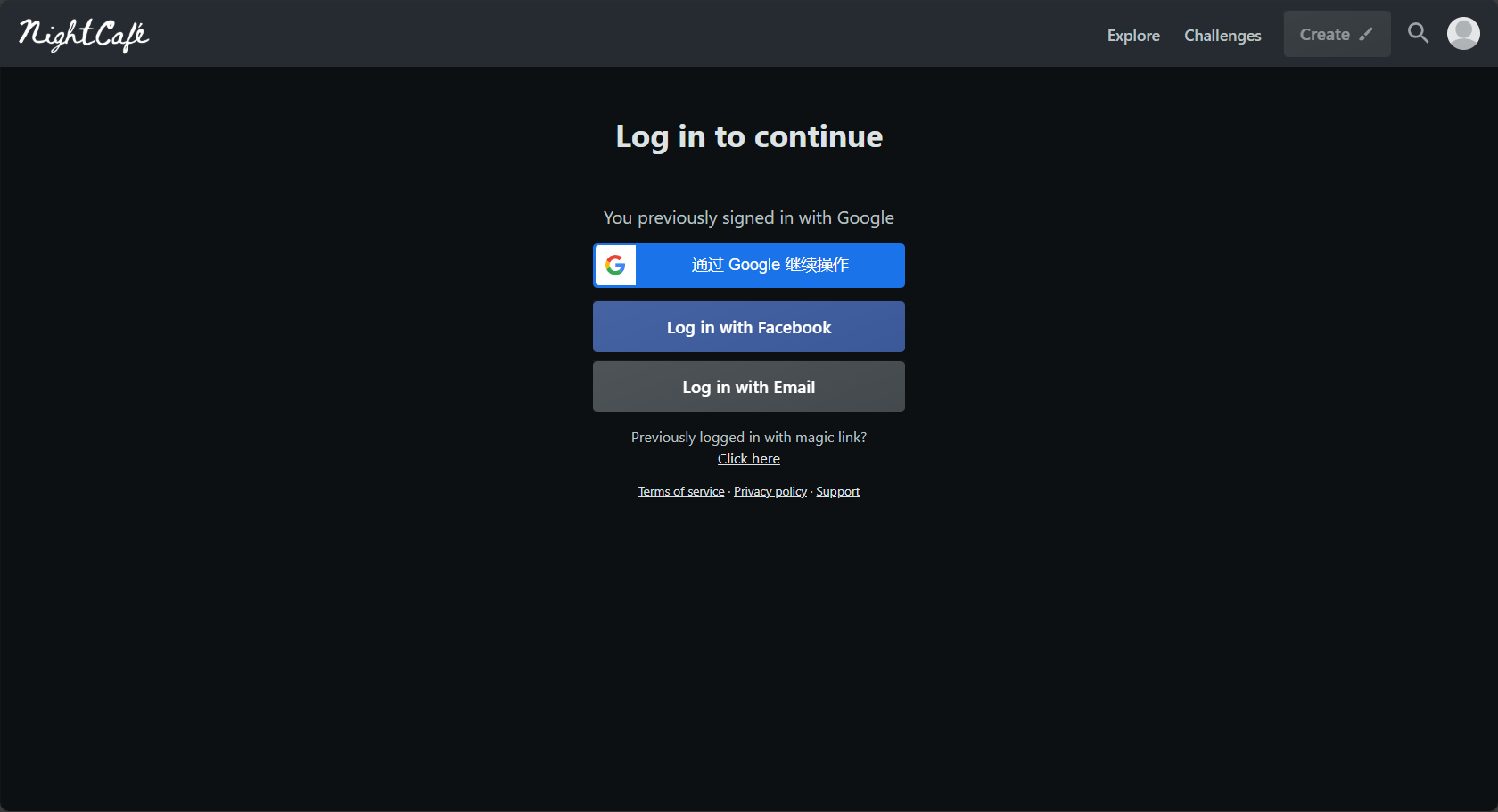1498x812 pixels.
Task: Click the 'Log in to continue' heading
Action: point(749,136)
